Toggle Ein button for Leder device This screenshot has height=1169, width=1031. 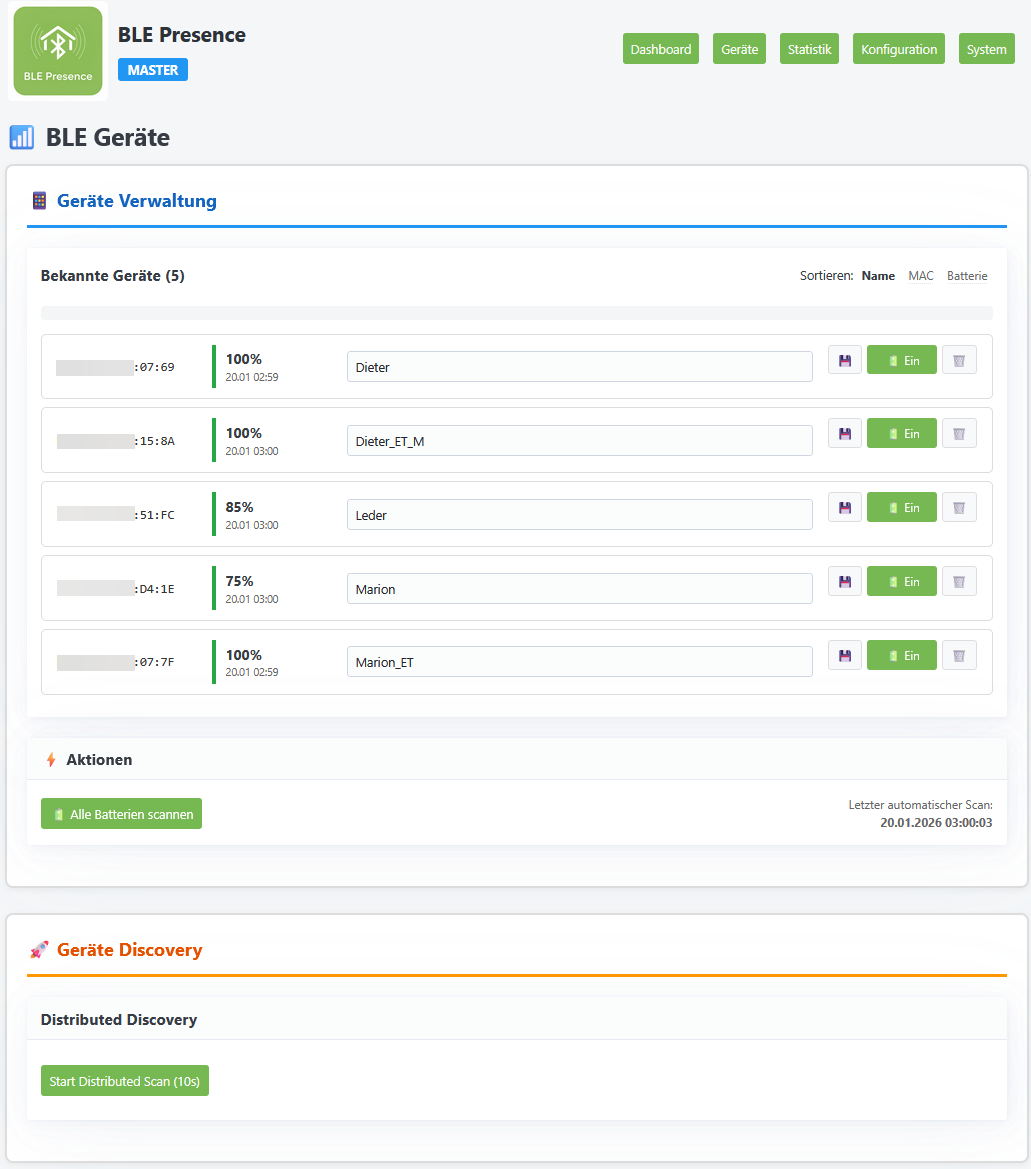901,508
